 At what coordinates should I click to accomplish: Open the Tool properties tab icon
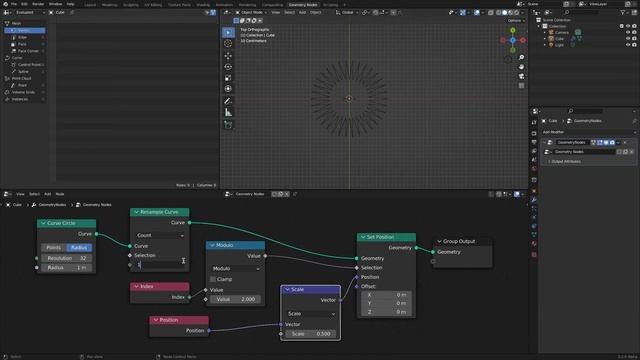point(534,122)
